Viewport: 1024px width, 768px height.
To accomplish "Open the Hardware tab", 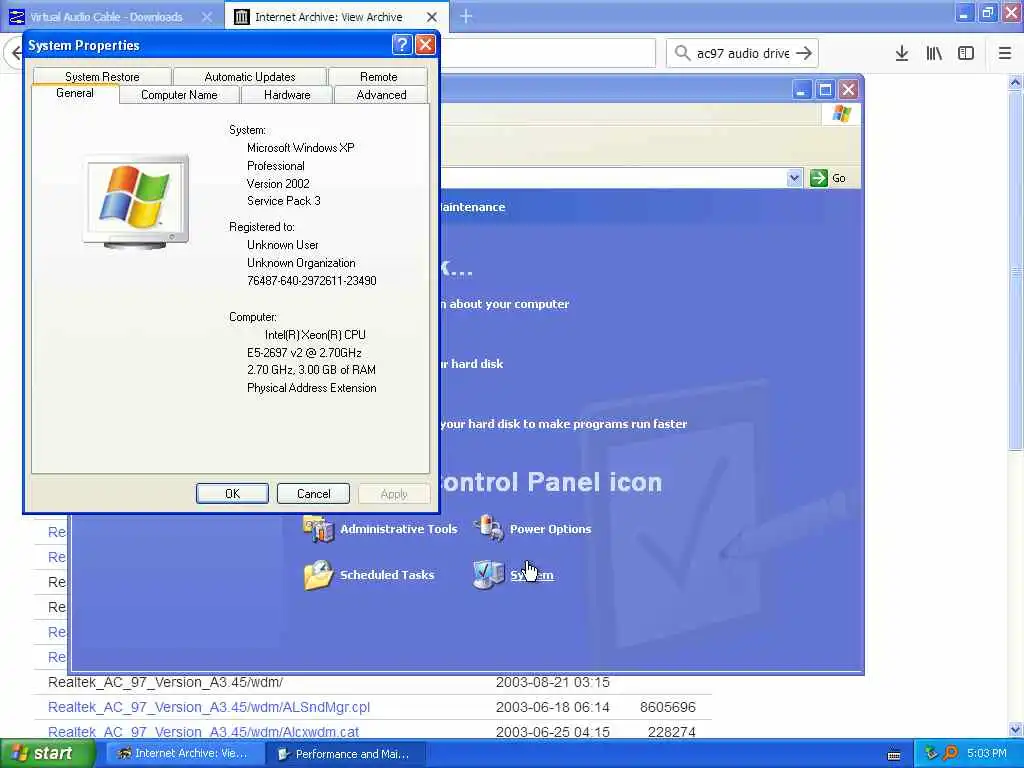I will 287,95.
